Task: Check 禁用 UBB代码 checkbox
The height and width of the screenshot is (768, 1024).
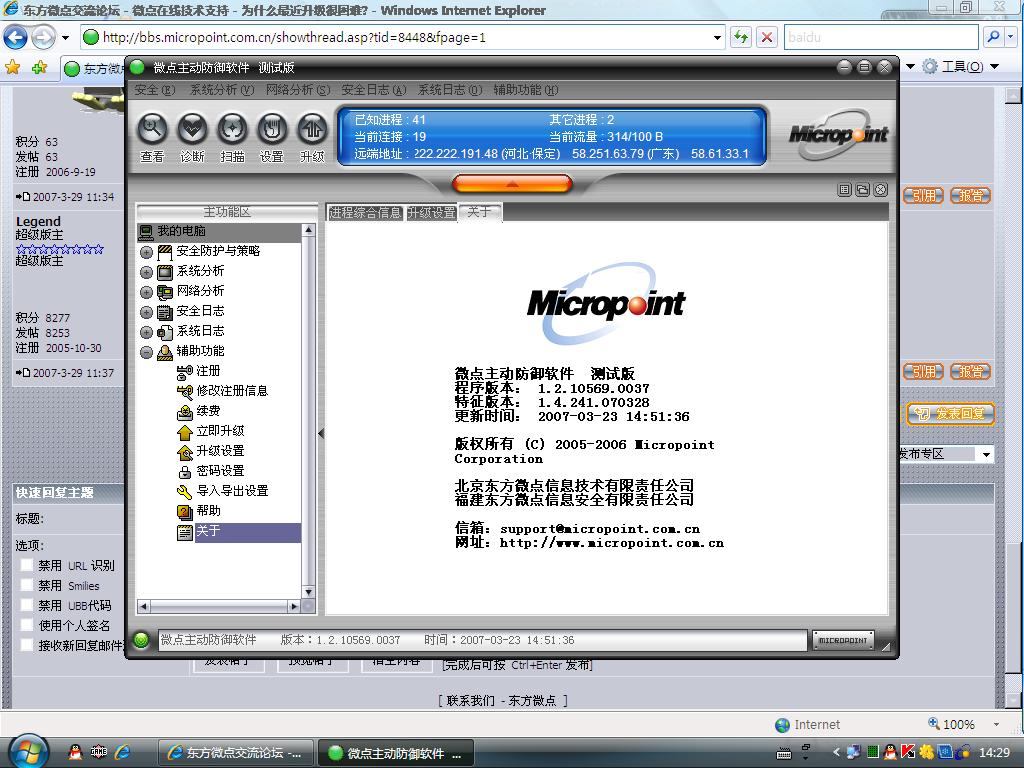Action: pos(27,605)
